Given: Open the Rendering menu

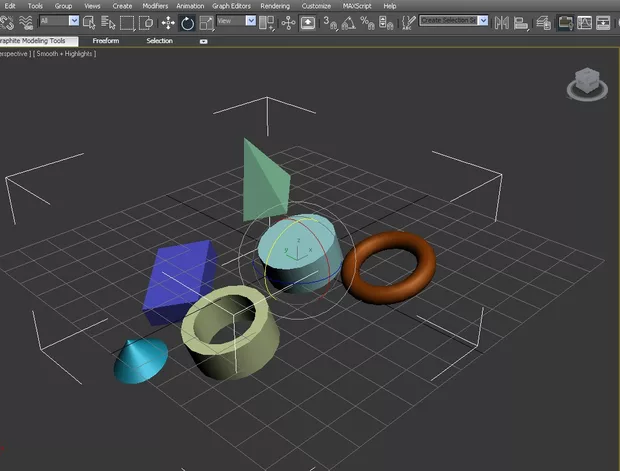Looking at the screenshot, I should point(275,6).
